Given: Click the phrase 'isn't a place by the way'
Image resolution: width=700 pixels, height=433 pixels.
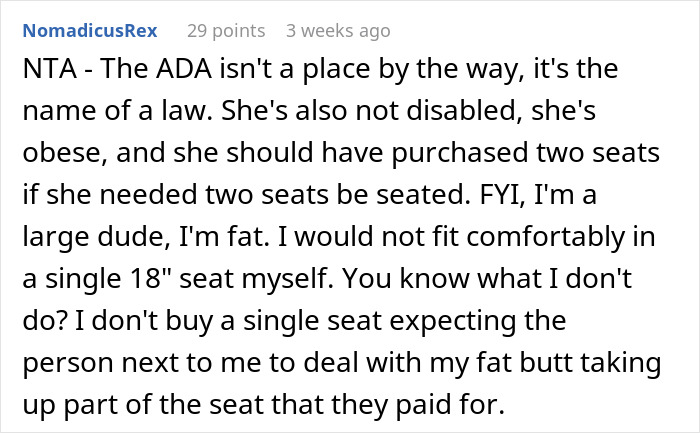Looking at the screenshot, I should (364, 74).
